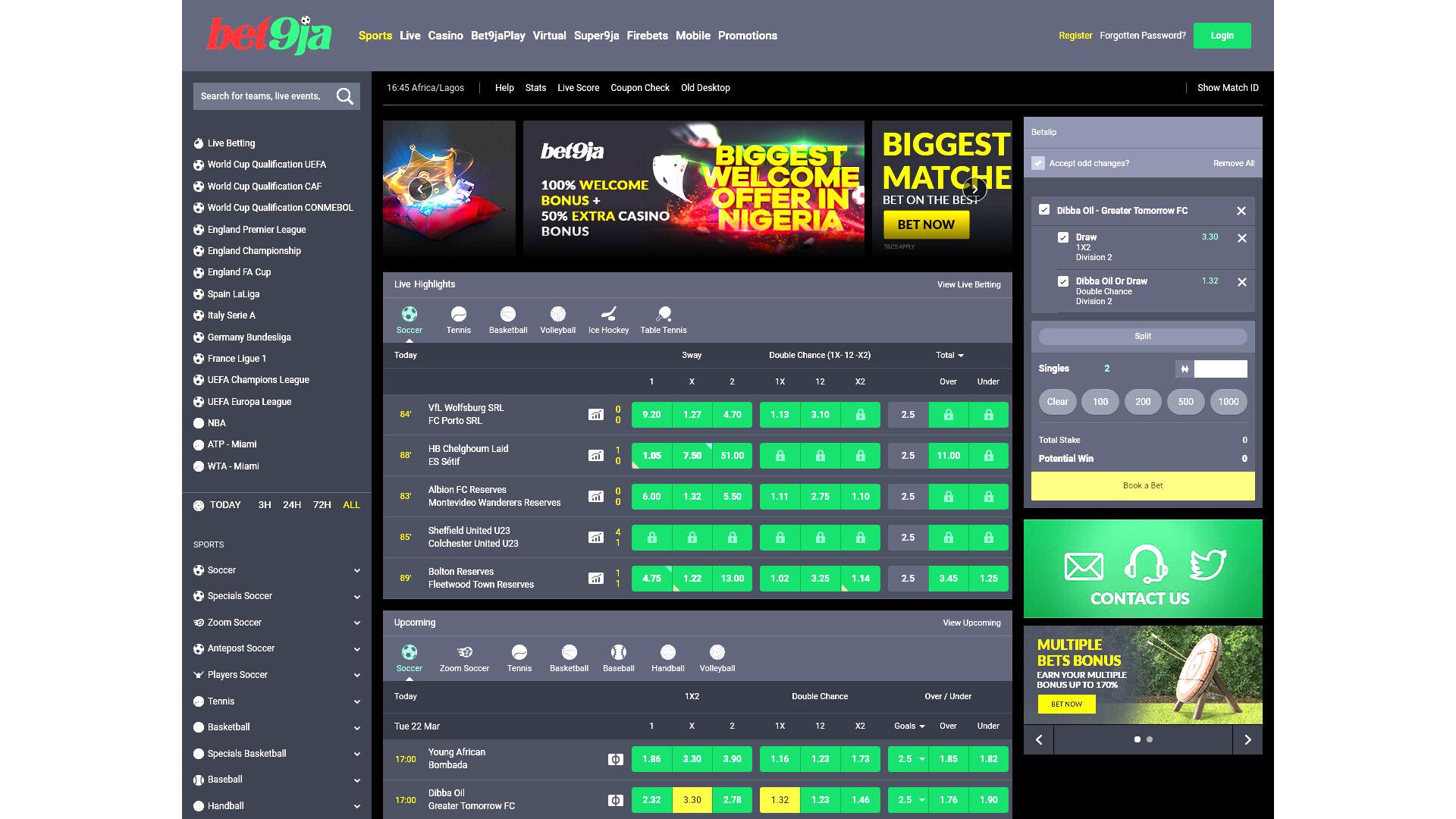
Task: Remove Dibba Oil Or Draw selection X
Action: pyautogui.click(x=1242, y=282)
